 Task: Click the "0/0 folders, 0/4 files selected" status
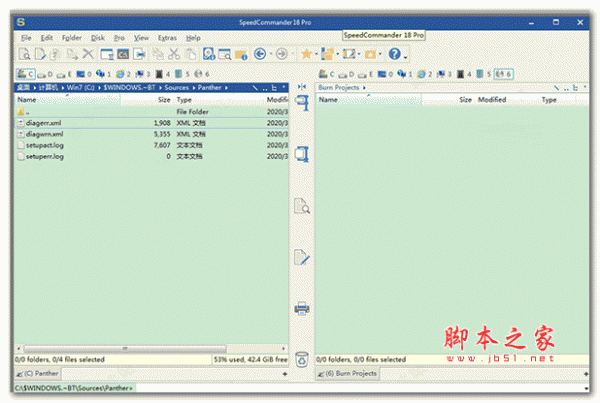pyautogui.click(x=60, y=359)
